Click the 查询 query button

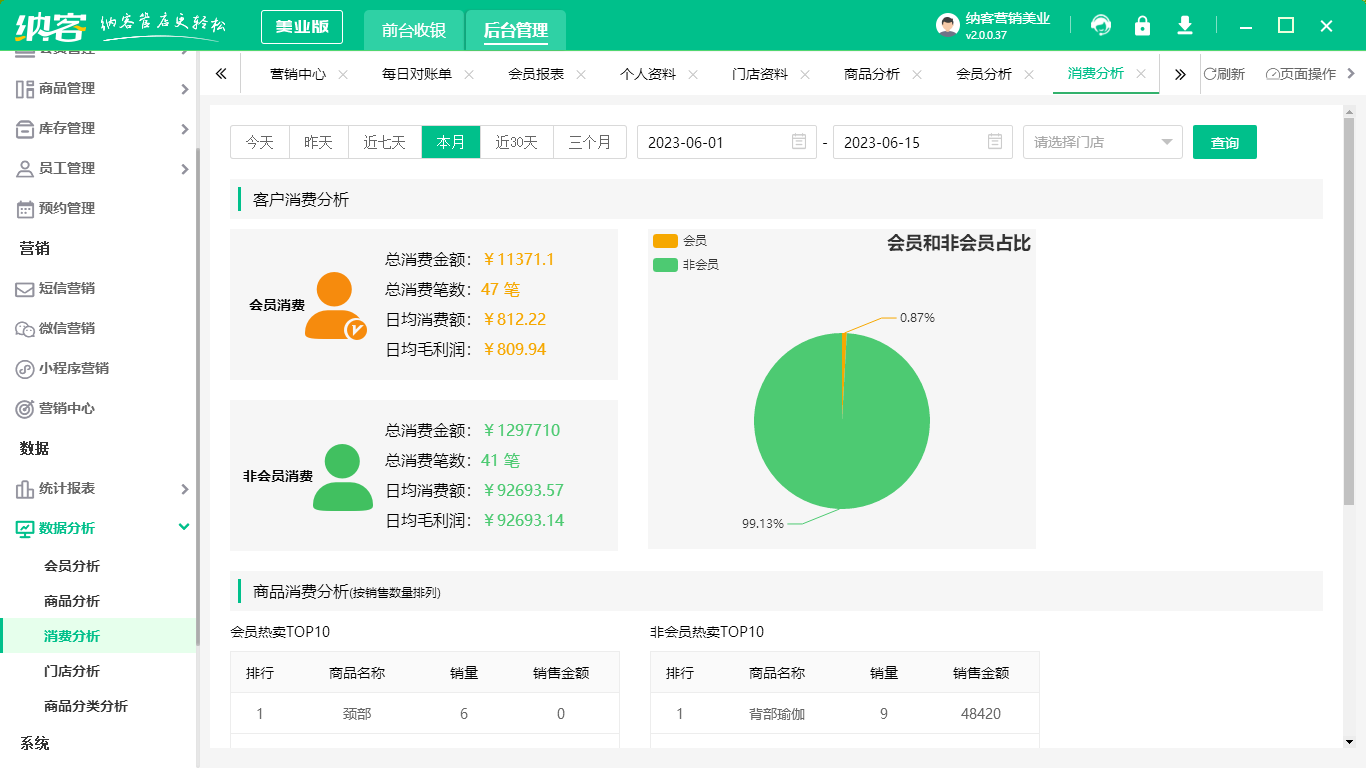[x=1224, y=142]
